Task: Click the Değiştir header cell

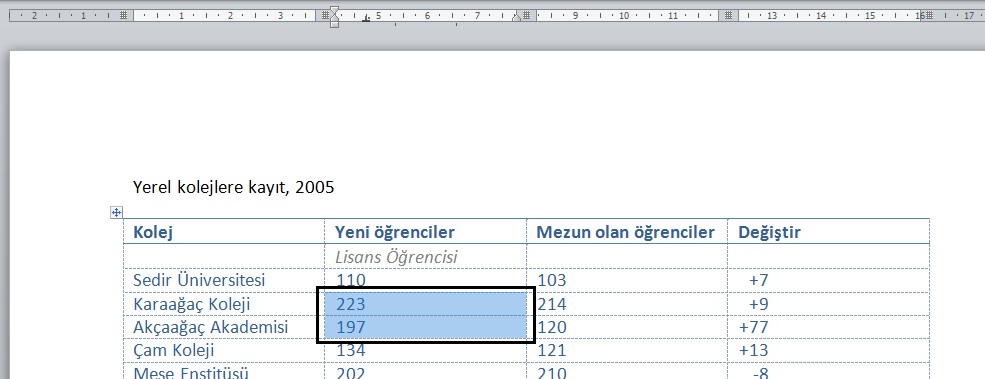Action: pos(829,232)
